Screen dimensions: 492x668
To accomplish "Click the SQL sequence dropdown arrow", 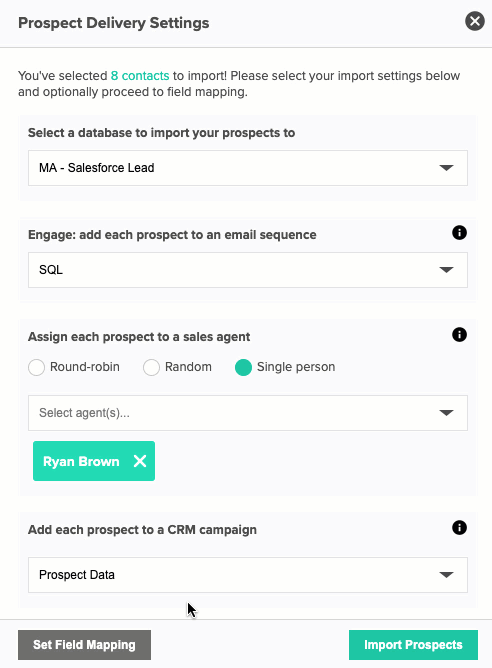I will pos(446,270).
